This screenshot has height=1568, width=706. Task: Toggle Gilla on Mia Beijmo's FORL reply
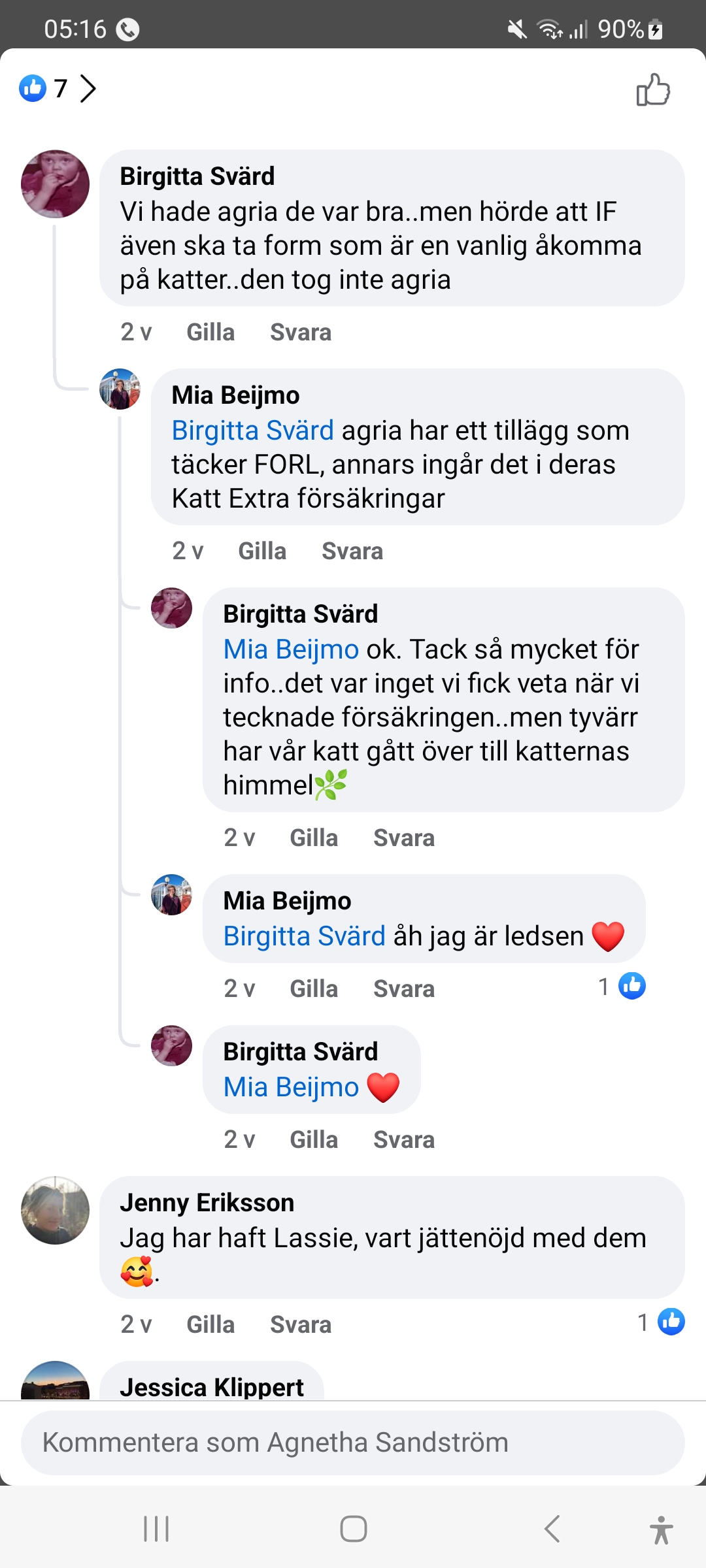pos(262,551)
